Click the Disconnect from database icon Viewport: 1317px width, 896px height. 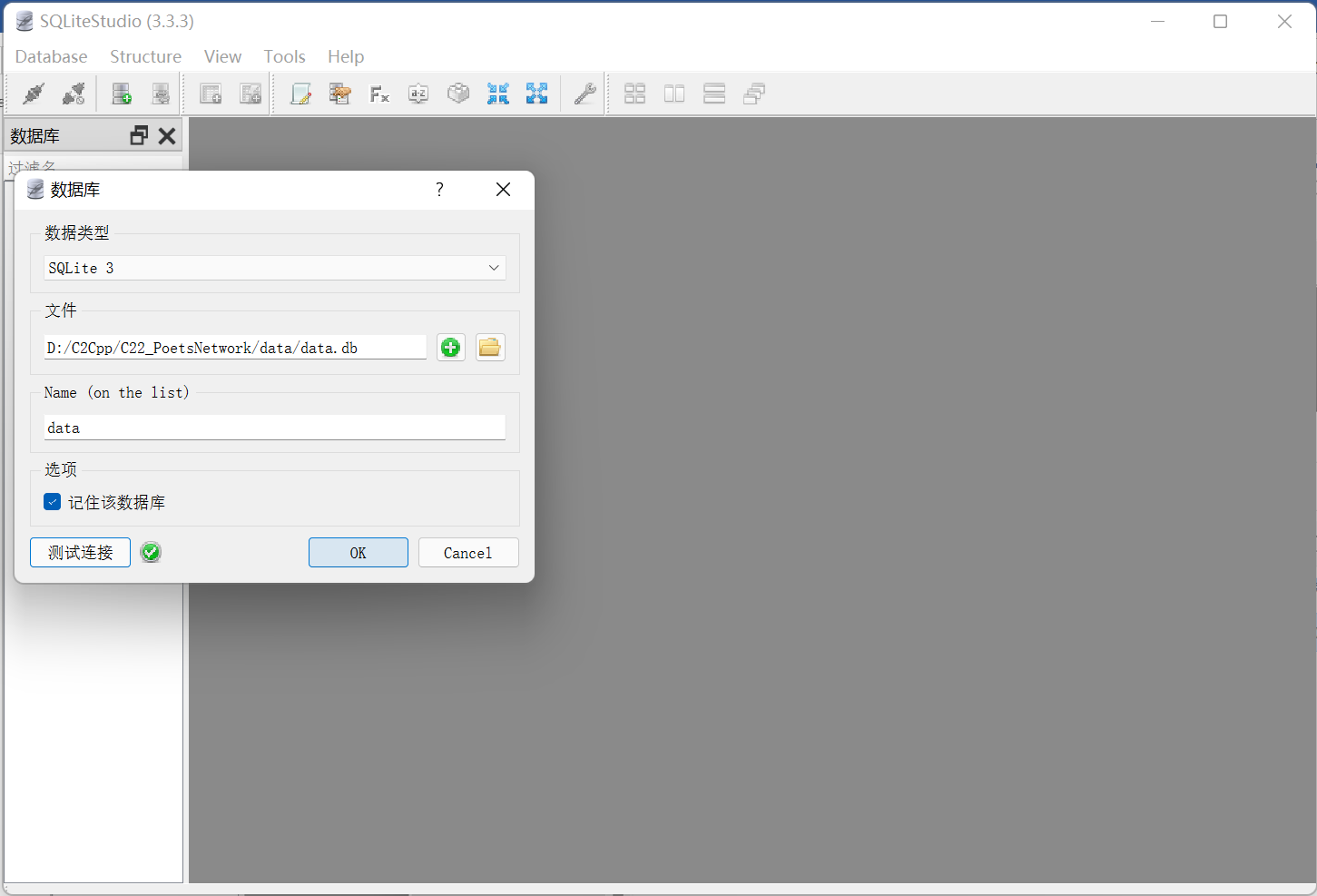(x=74, y=94)
